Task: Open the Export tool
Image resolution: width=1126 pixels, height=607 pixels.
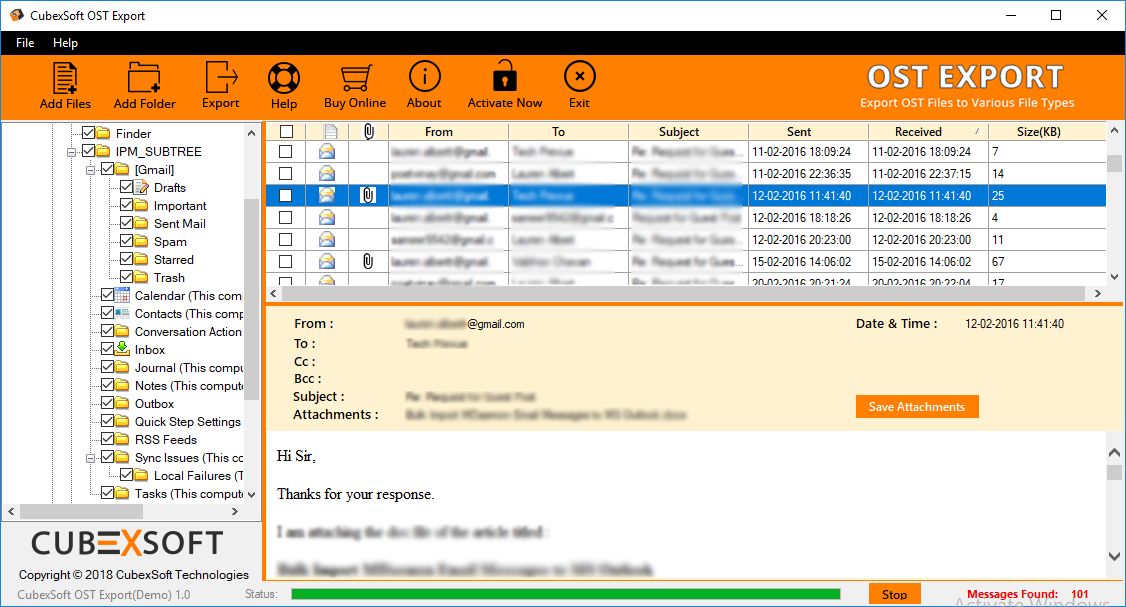Action: [x=220, y=77]
